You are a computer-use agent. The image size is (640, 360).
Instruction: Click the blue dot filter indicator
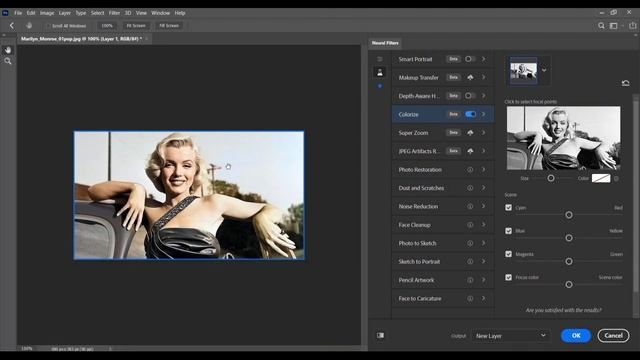[x=380, y=86]
